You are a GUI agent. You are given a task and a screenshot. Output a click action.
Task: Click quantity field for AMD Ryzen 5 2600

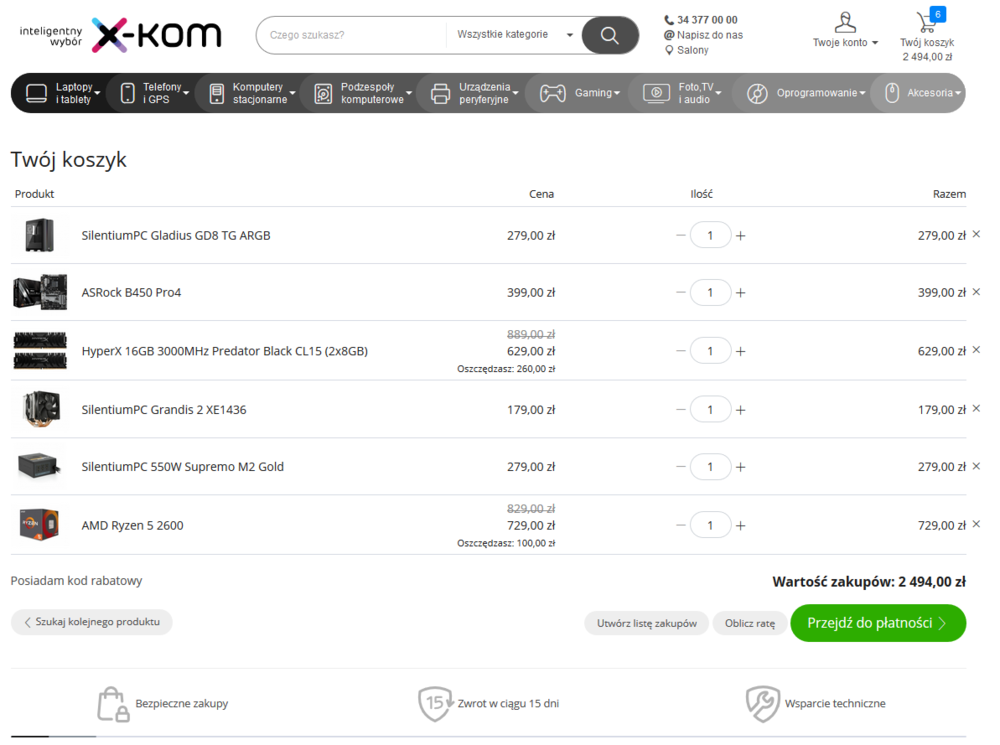pyautogui.click(x=710, y=526)
